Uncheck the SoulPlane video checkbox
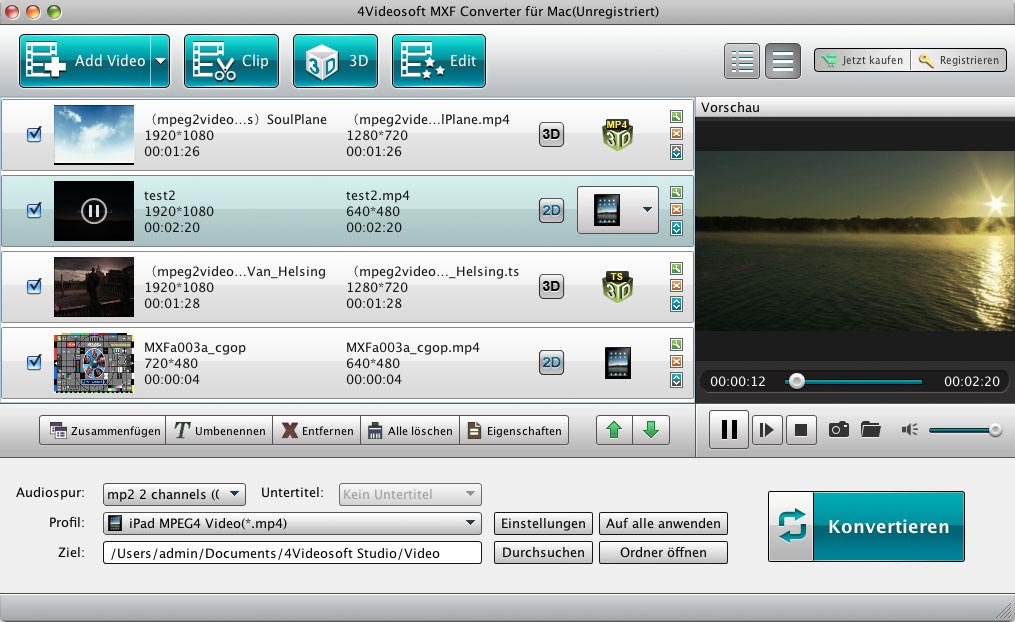This screenshot has width=1015, height=622. (34, 135)
